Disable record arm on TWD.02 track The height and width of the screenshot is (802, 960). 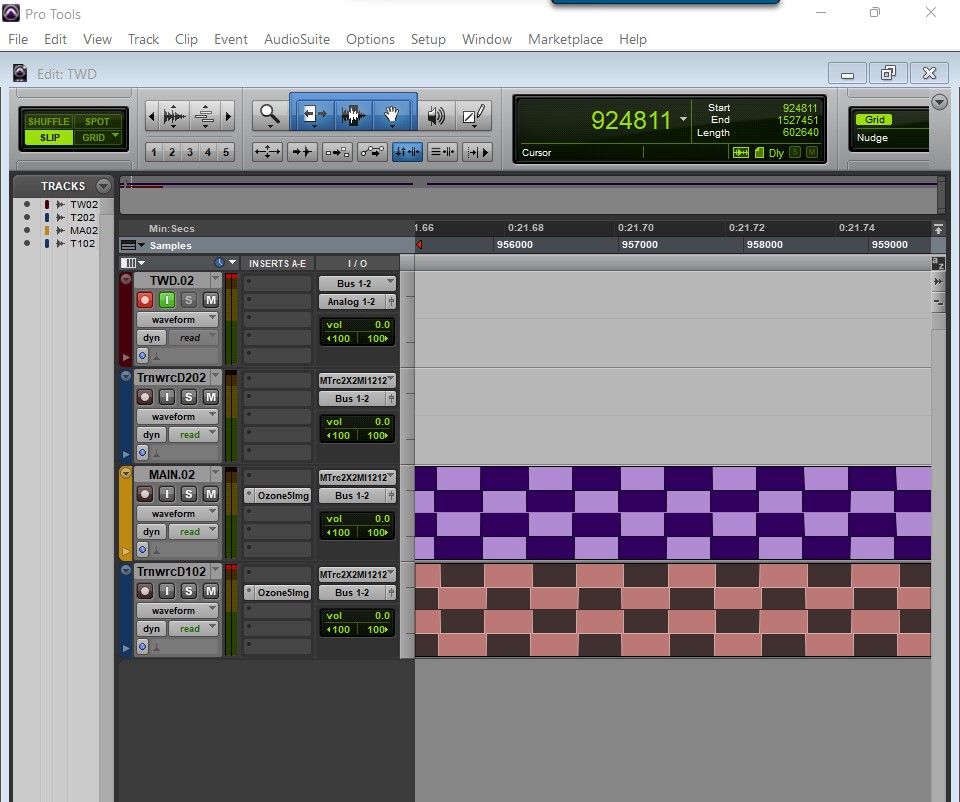[145, 300]
